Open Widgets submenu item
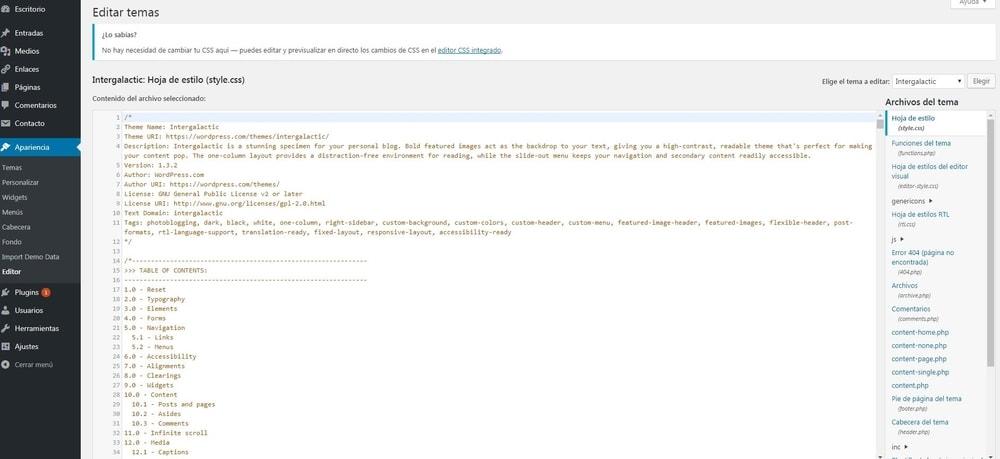The image size is (1000, 459). [x=15, y=198]
